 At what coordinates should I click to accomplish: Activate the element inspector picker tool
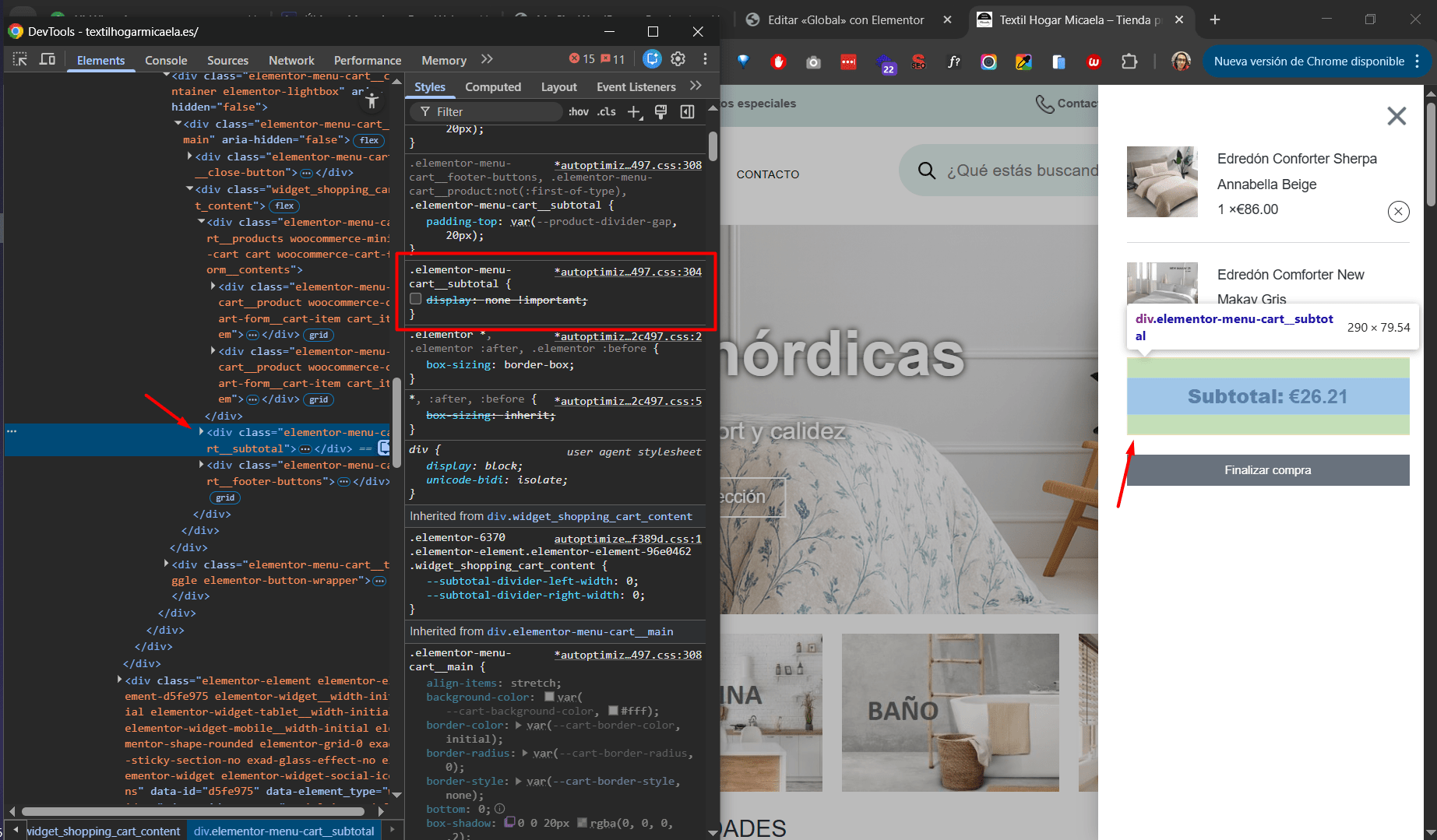(20, 59)
